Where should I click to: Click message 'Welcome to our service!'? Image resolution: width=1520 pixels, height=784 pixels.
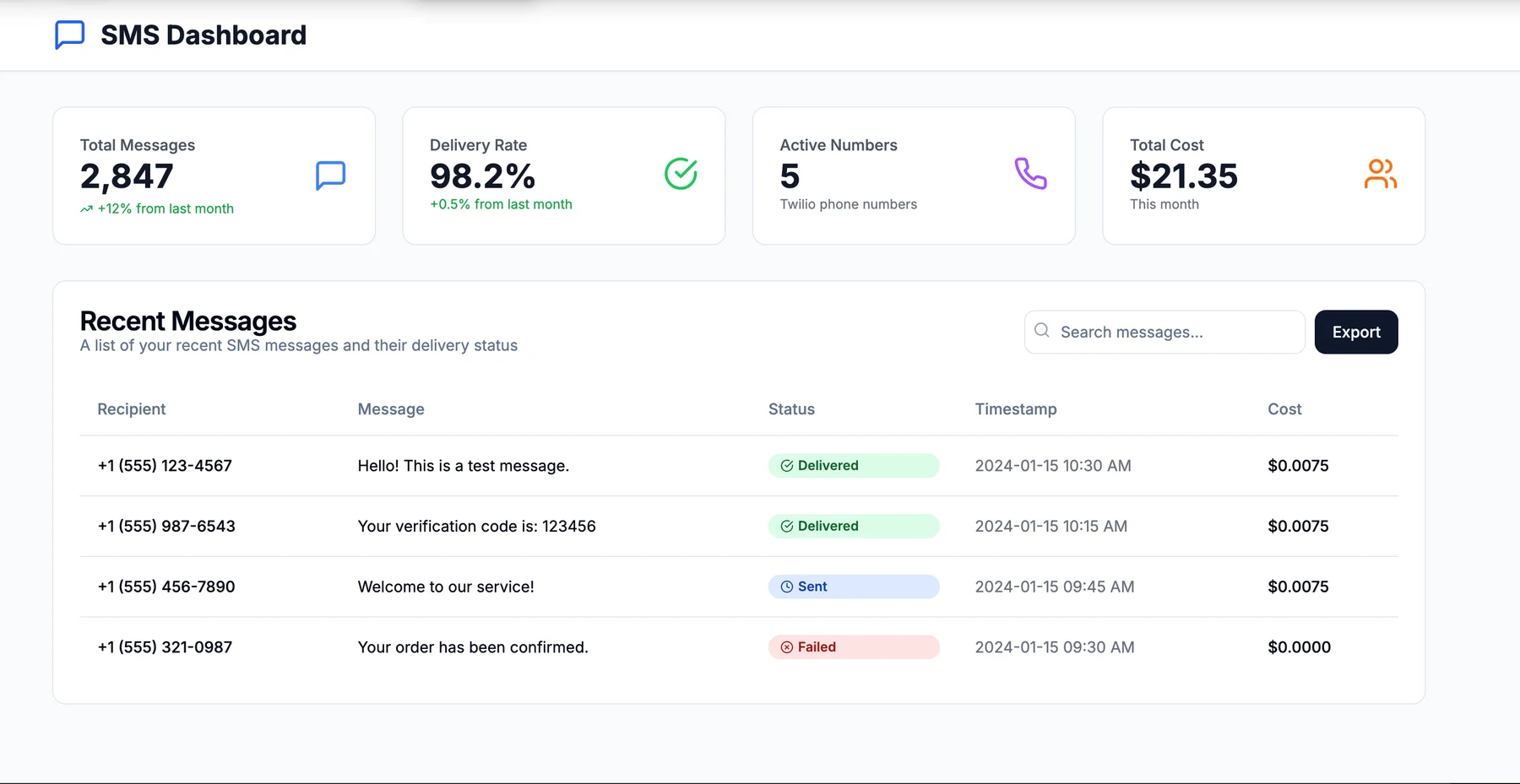(x=446, y=587)
